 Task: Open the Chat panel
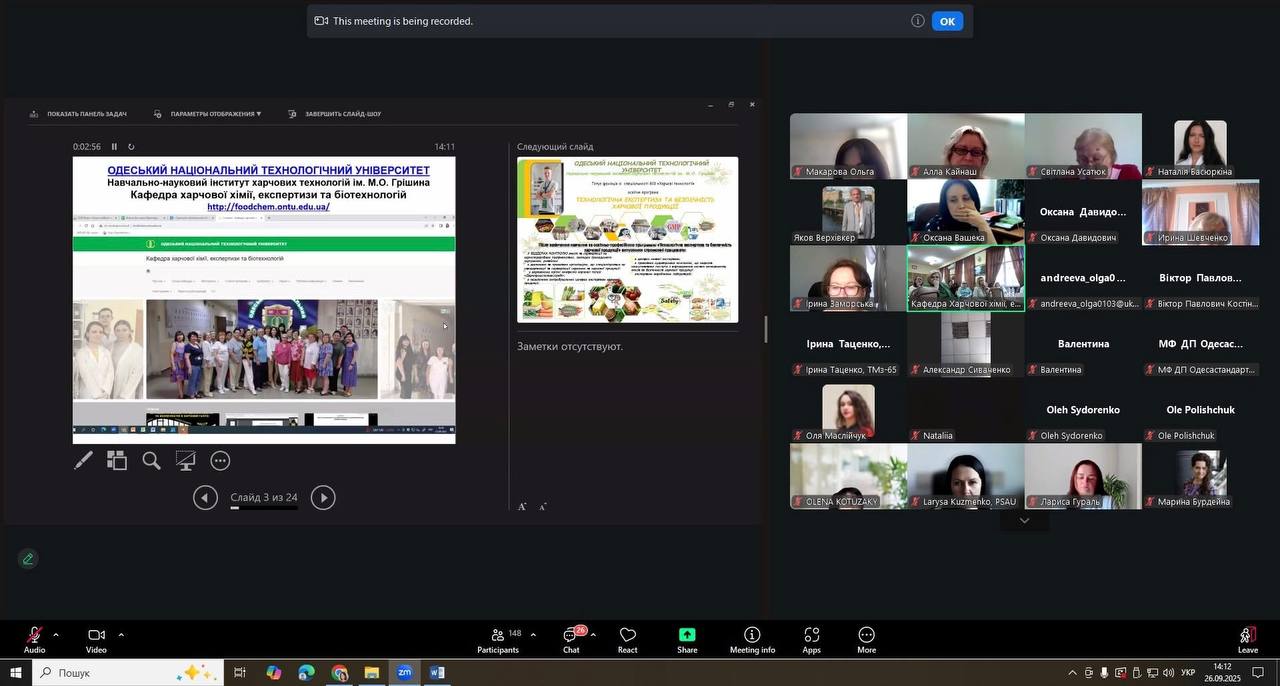click(x=571, y=640)
